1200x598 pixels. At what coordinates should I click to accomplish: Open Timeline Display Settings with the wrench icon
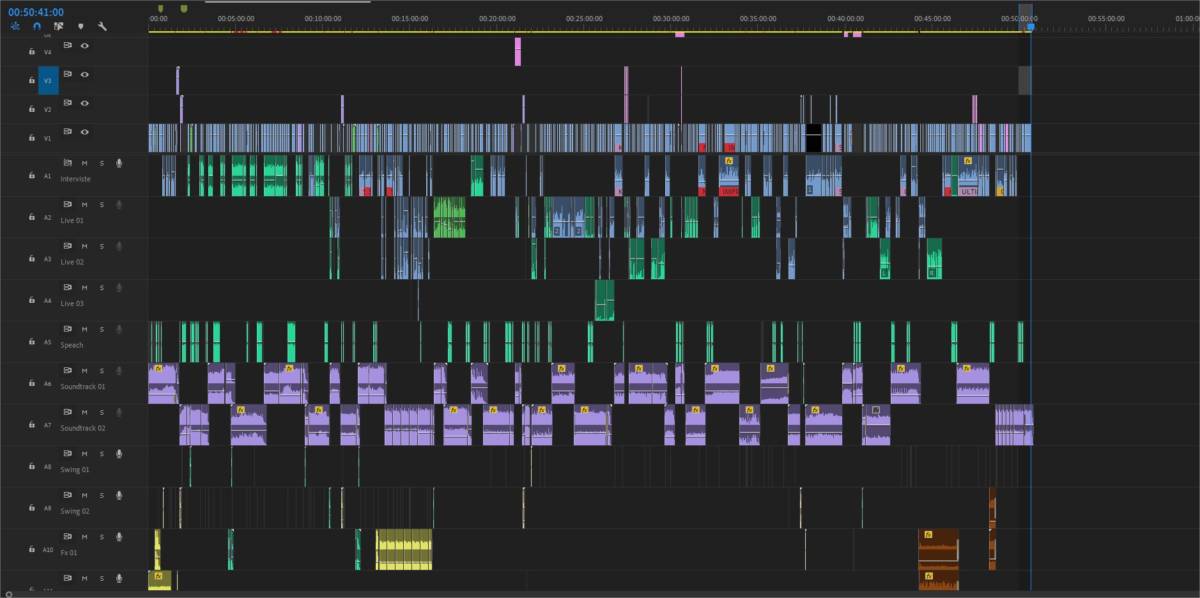102,27
